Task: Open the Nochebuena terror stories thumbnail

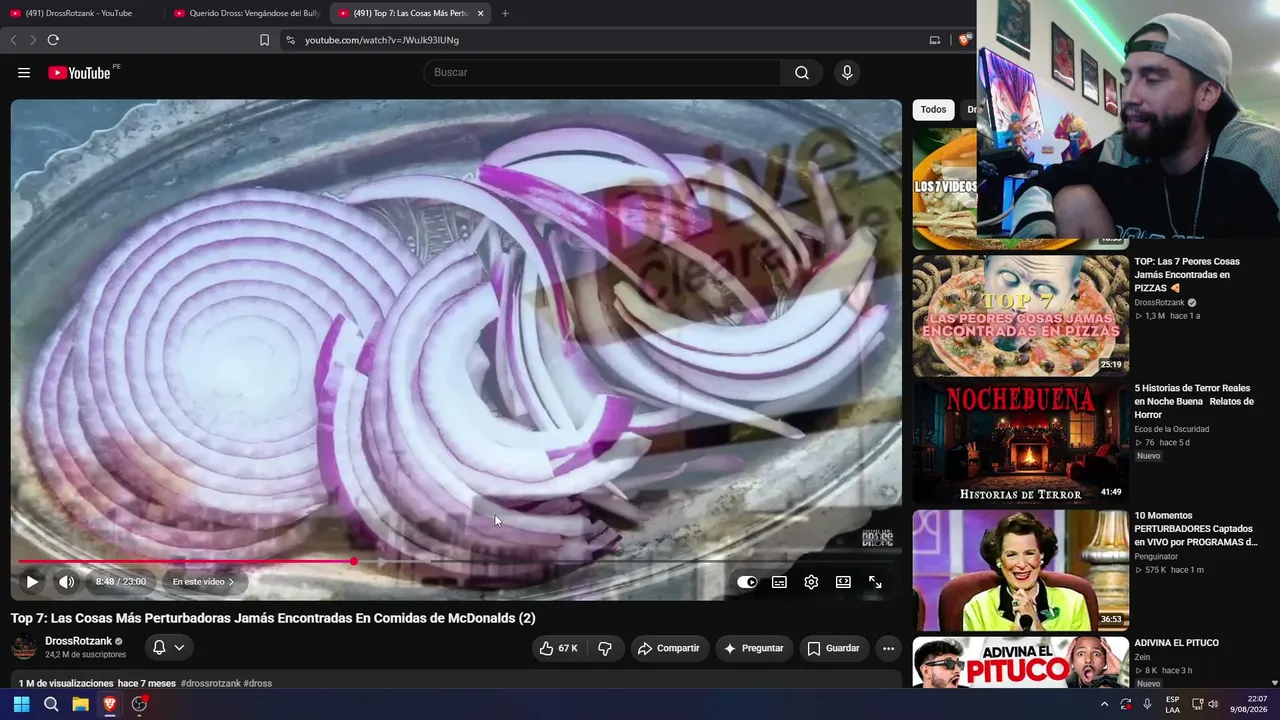Action: tap(1020, 442)
